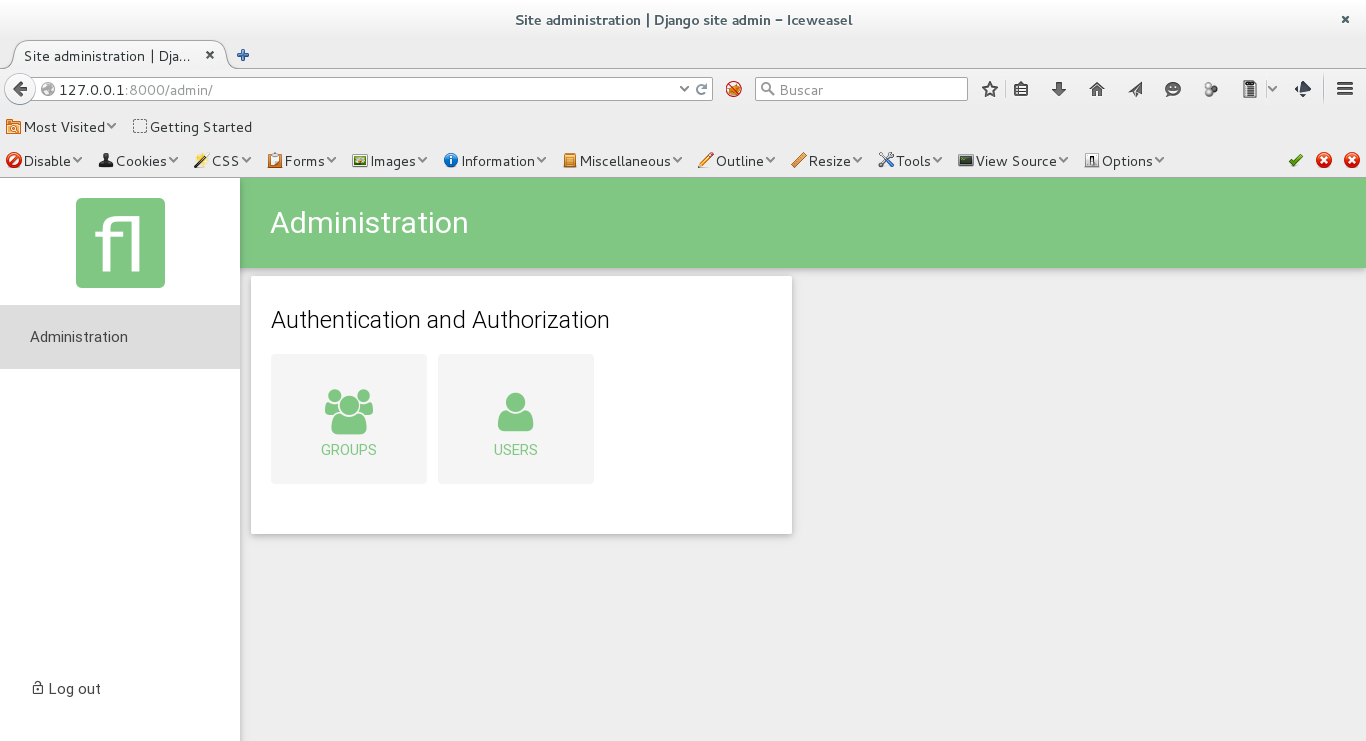Image resolution: width=1366 pixels, height=741 pixels.
Task: Open the Users admin tile
Action: point(515,419)
